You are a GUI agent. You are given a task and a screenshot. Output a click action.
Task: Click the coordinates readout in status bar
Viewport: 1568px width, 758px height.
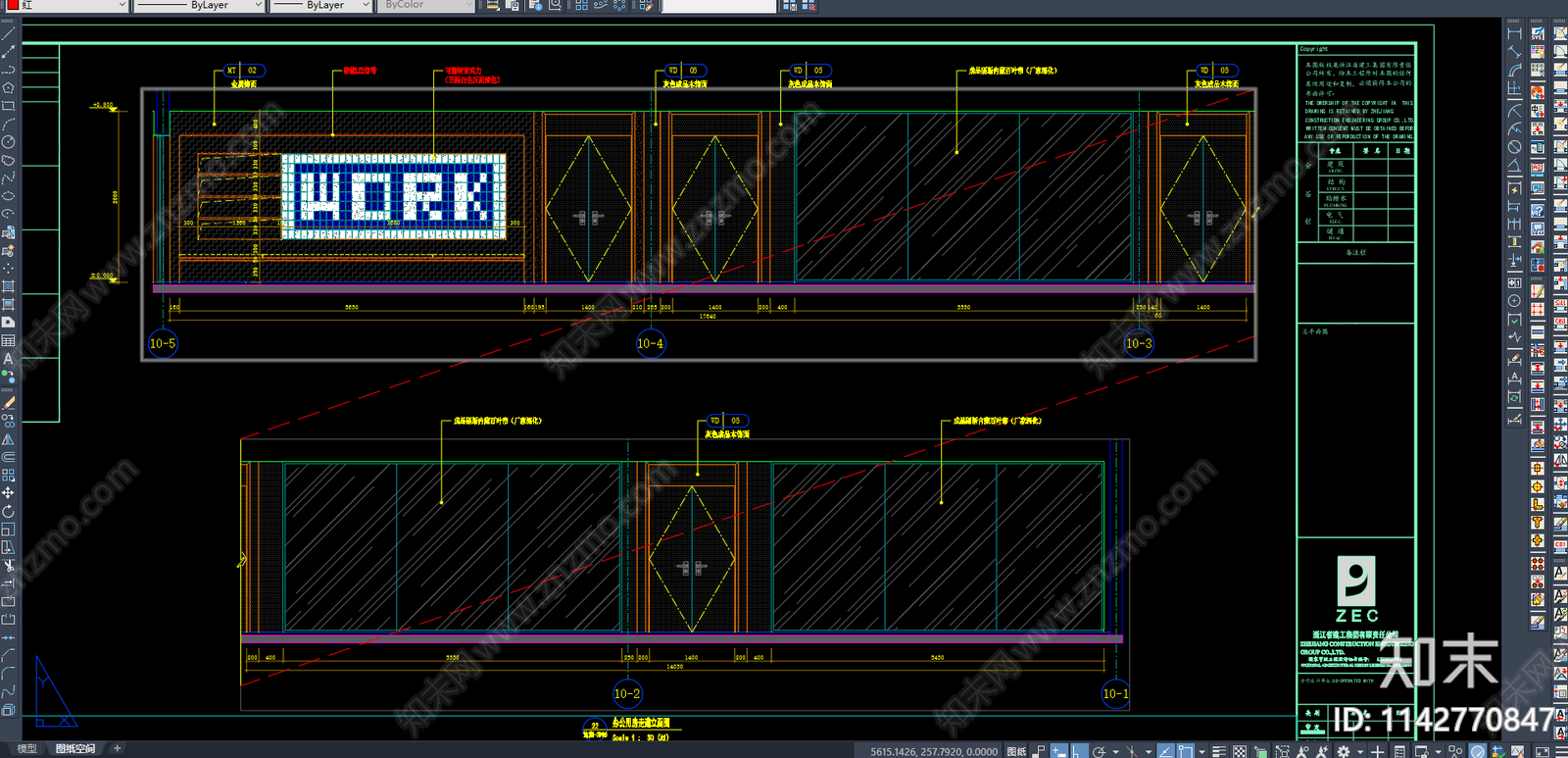(x=934, y=751)
